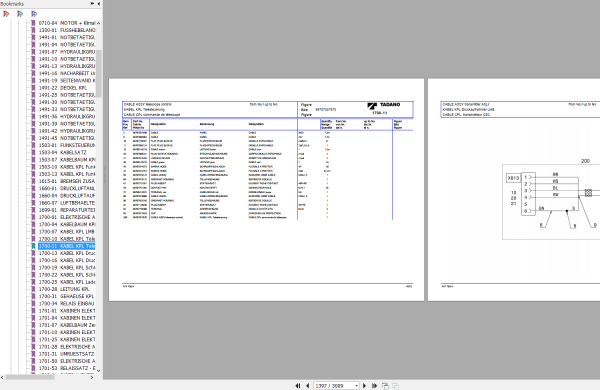Open the Bookmarks panel options dropdown arrow
Image resolution: width=600 pixels, height=390 pixels.
(x=92, y=3)
